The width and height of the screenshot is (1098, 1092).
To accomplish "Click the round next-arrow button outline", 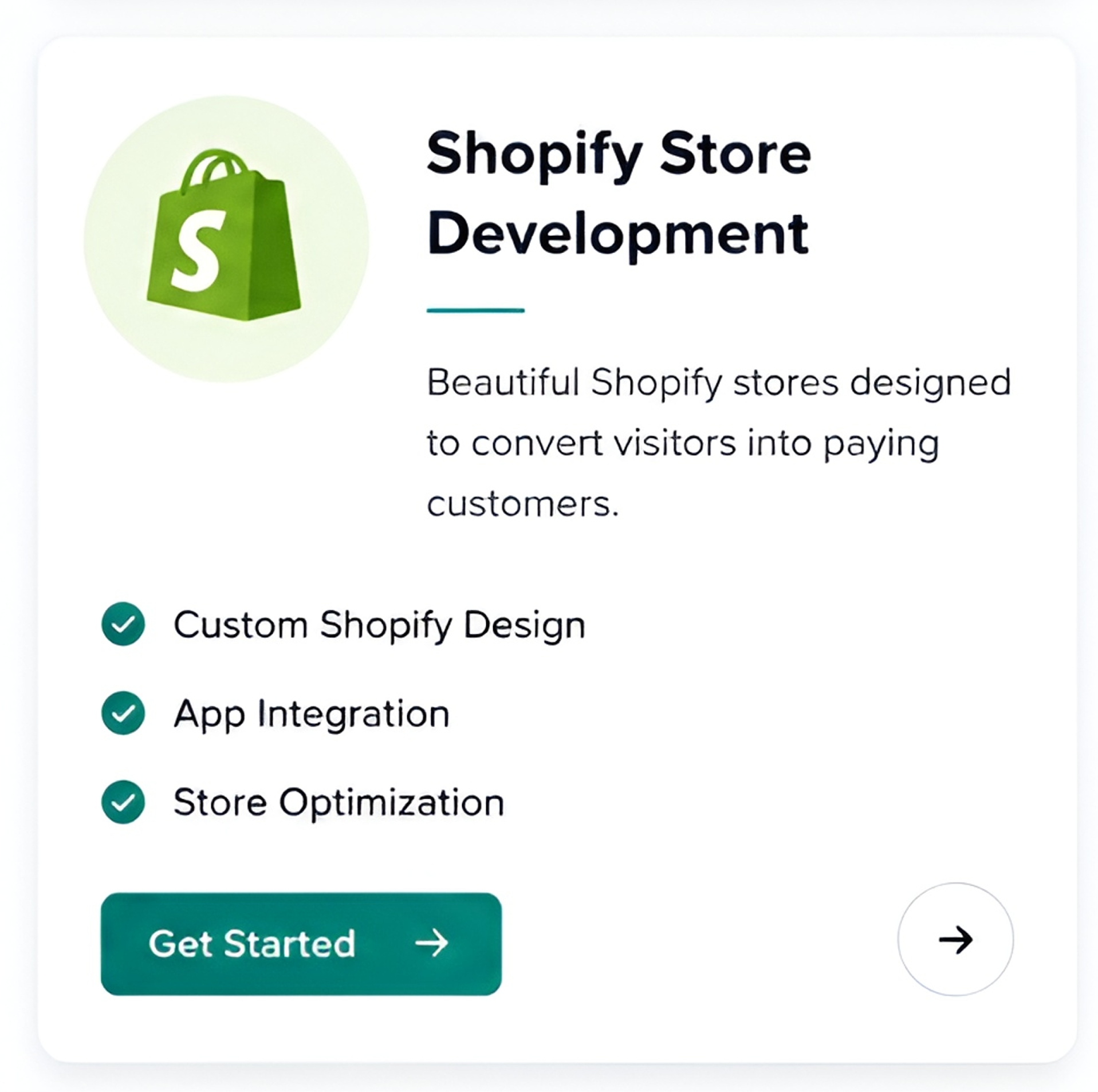I will pyautogui.click(x=955, y=940).
